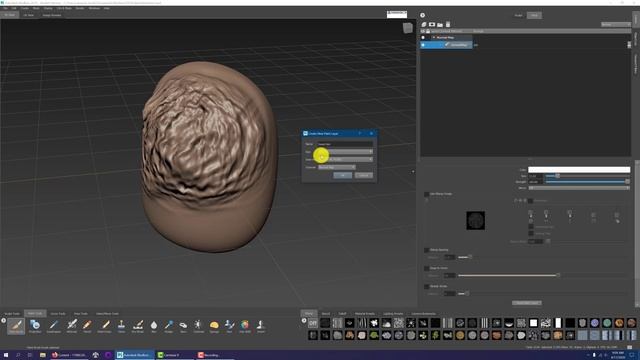Click the Reset button under brush properties
Viewport: 640px width, 360px height.
[527, 303]
